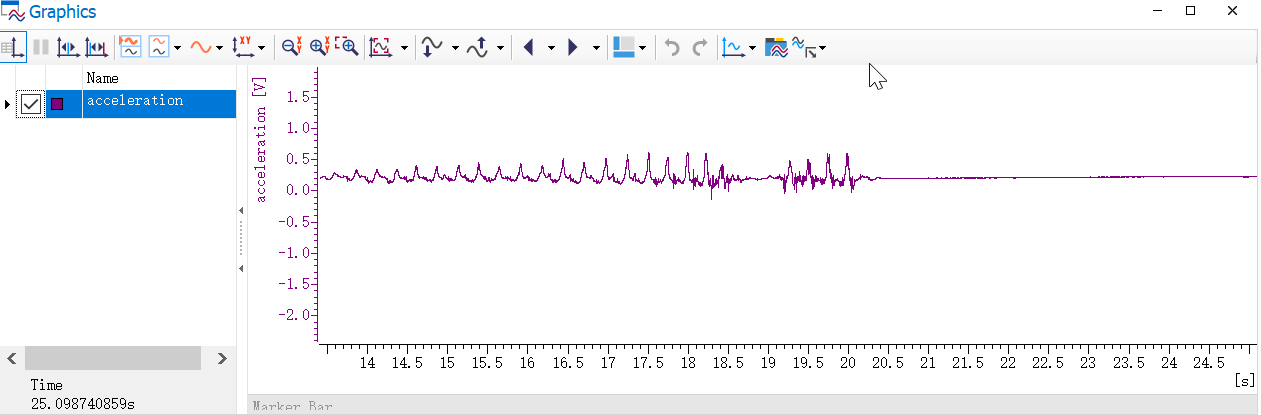
Task: Click the zoom in icon
Action: point(320,47)
